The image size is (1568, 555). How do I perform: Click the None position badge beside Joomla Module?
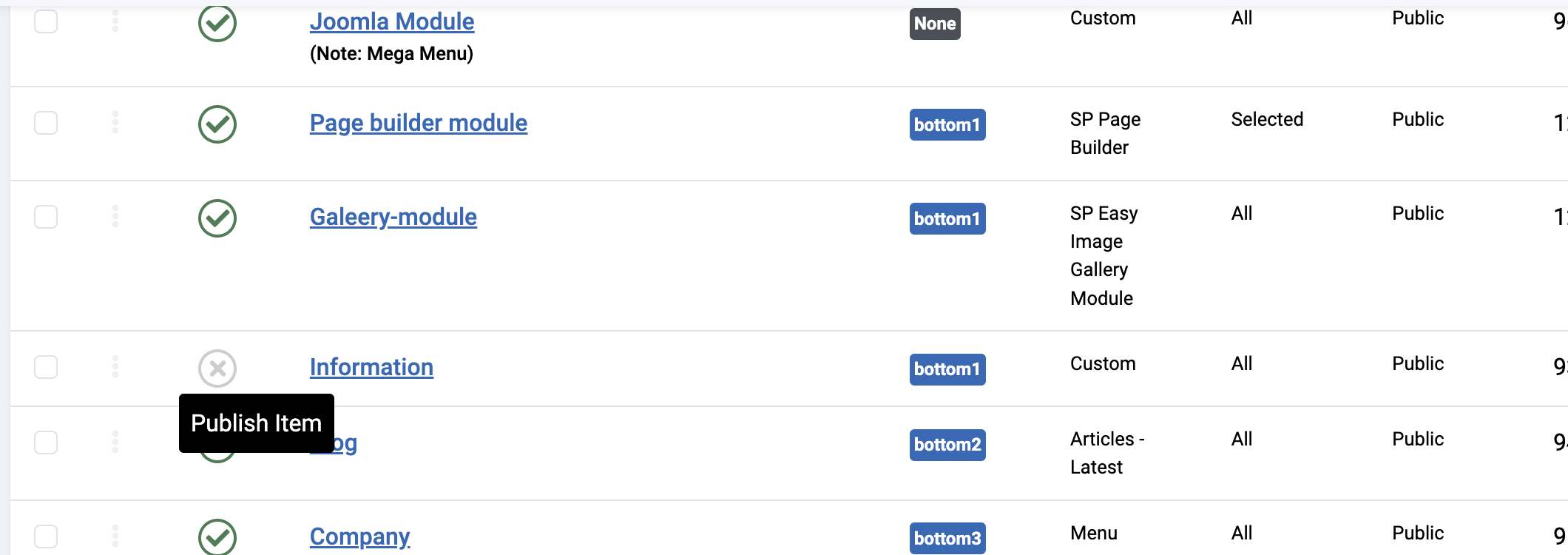934,23
